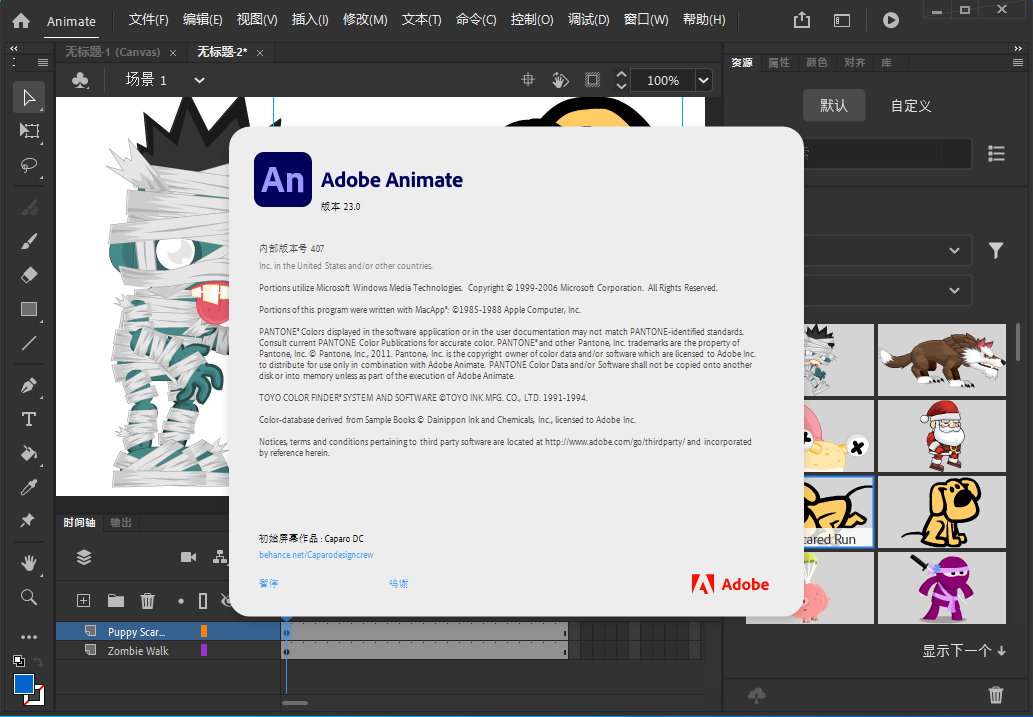The height and width of the screenshot is (717, 1033).
Task: Select the rotation tool in stage bar
Action: click(x=560, y=80)
